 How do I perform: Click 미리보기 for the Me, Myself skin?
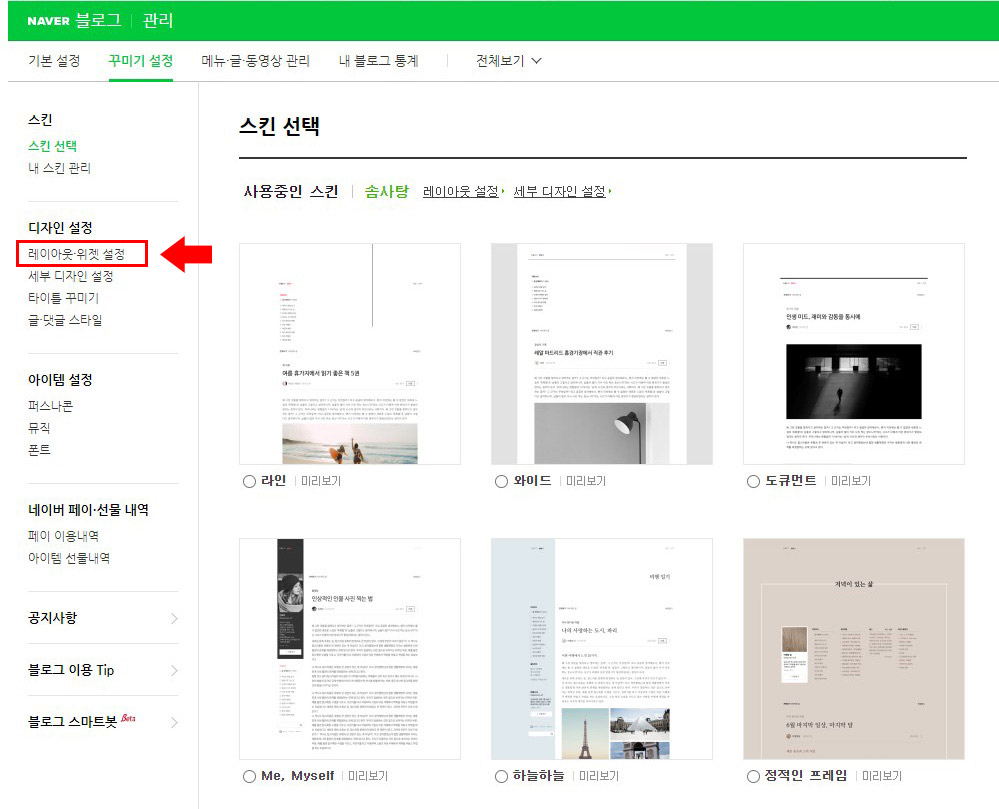[368, 776]
